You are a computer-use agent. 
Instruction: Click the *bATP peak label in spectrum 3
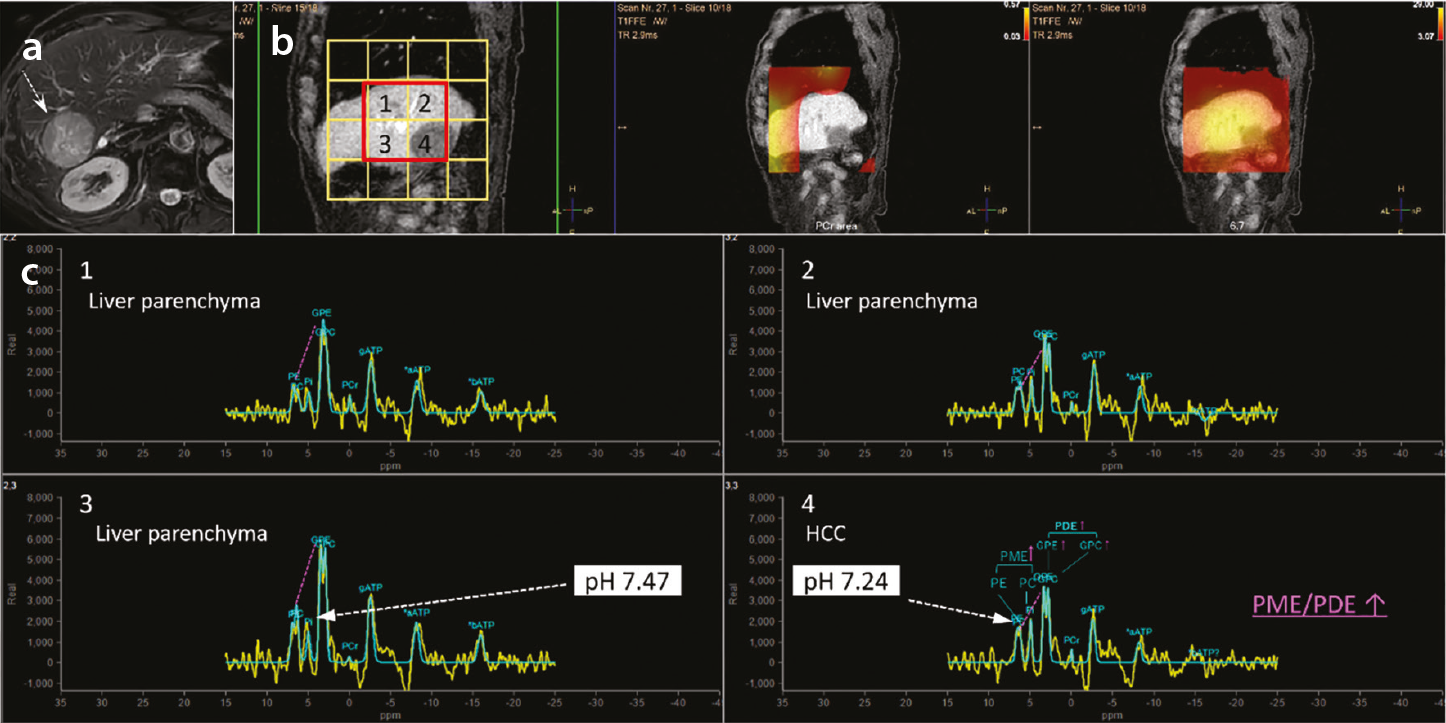[x=481, y=626]
